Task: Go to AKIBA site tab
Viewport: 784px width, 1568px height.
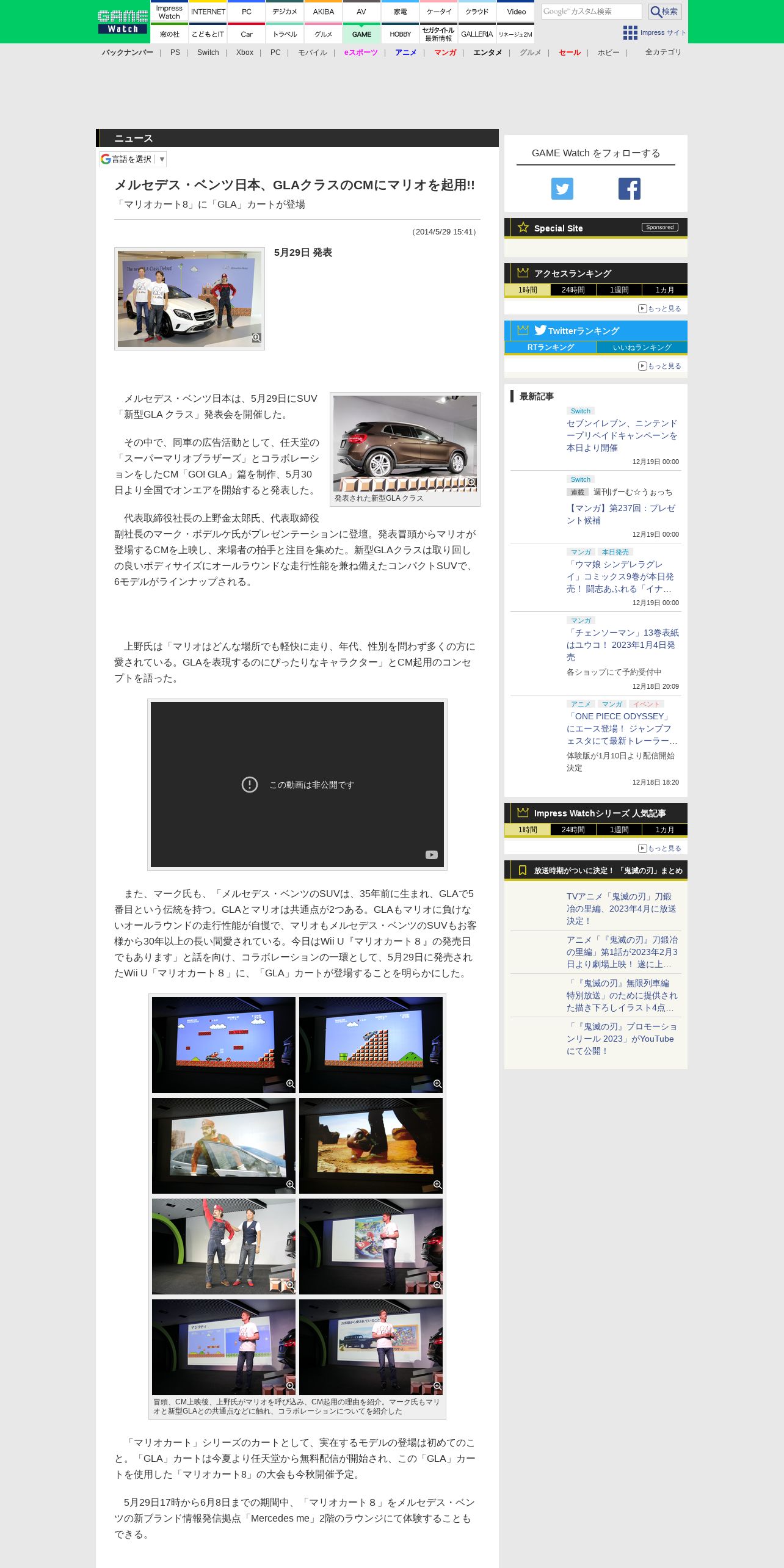Action: 323,12
